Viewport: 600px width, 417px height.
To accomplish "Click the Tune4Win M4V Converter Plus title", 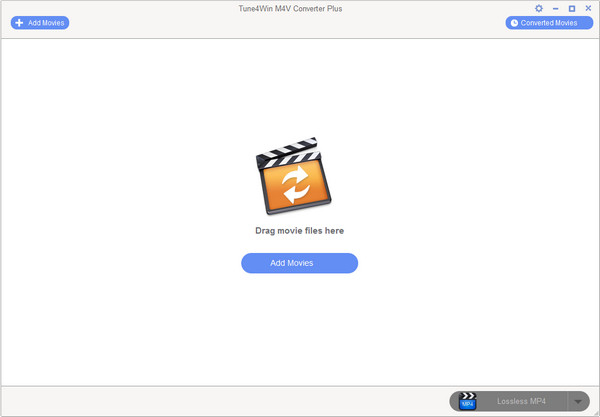I will [x=290, y=8].
